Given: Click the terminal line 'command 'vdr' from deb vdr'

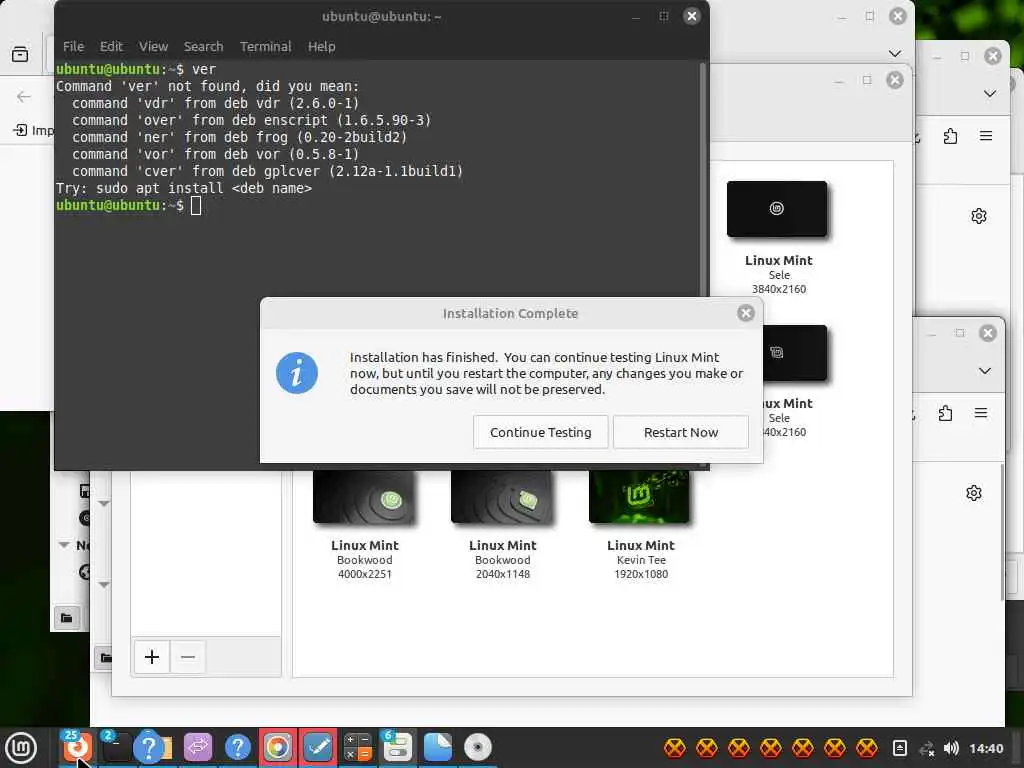Looking at the screenshot, I should (216, 103).
